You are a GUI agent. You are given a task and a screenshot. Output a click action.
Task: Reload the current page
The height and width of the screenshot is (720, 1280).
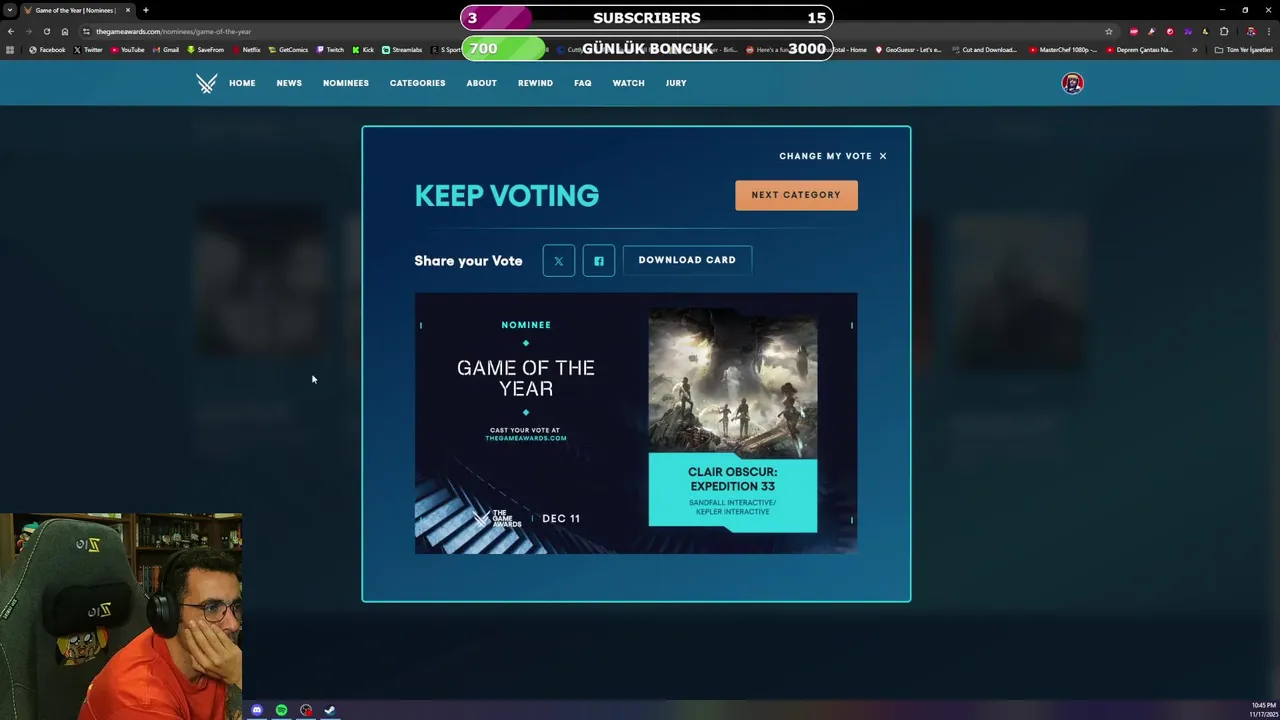pos(46,31)
